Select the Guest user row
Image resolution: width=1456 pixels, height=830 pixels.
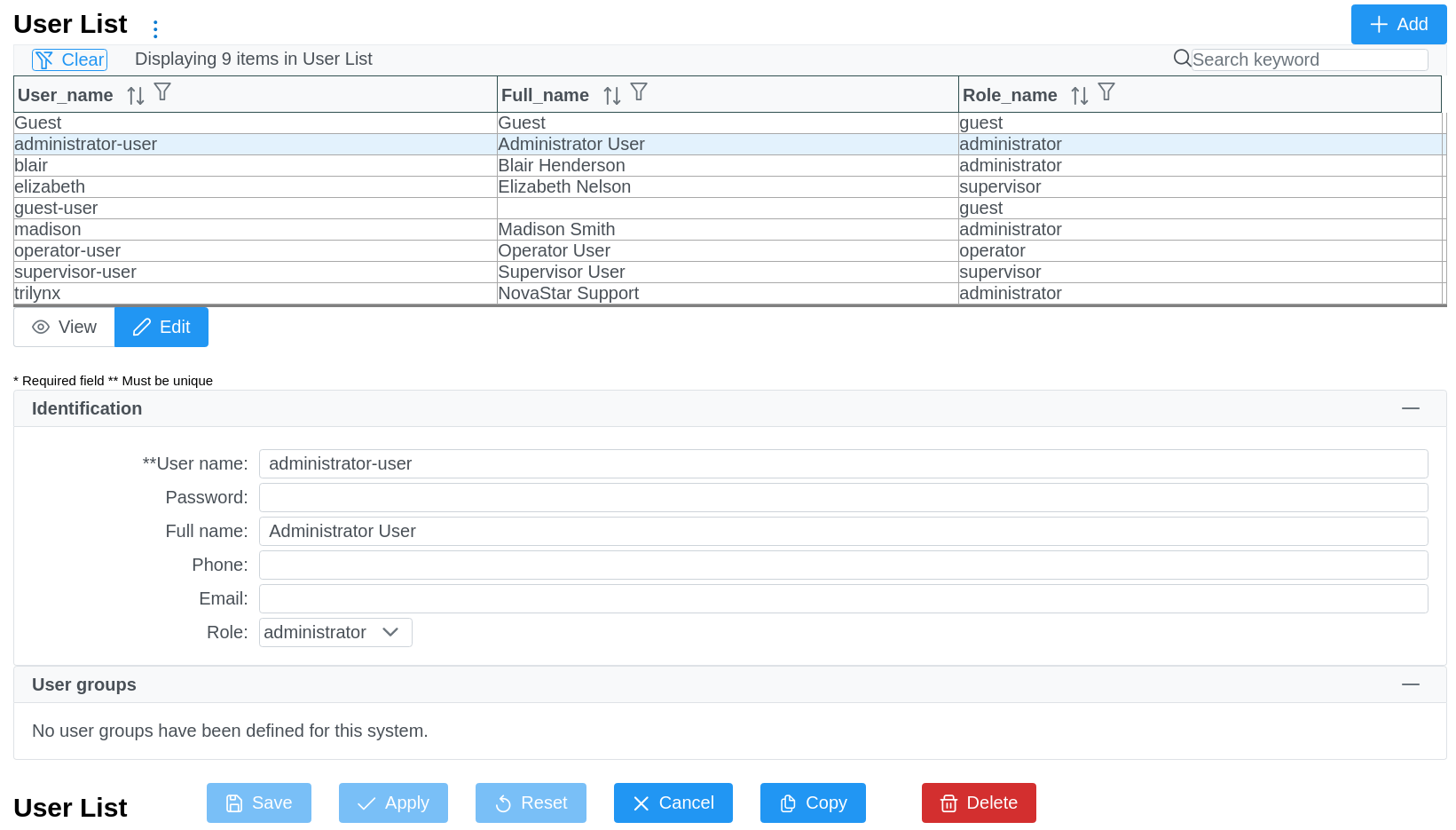pyautogui.click(x=729, y=123)
